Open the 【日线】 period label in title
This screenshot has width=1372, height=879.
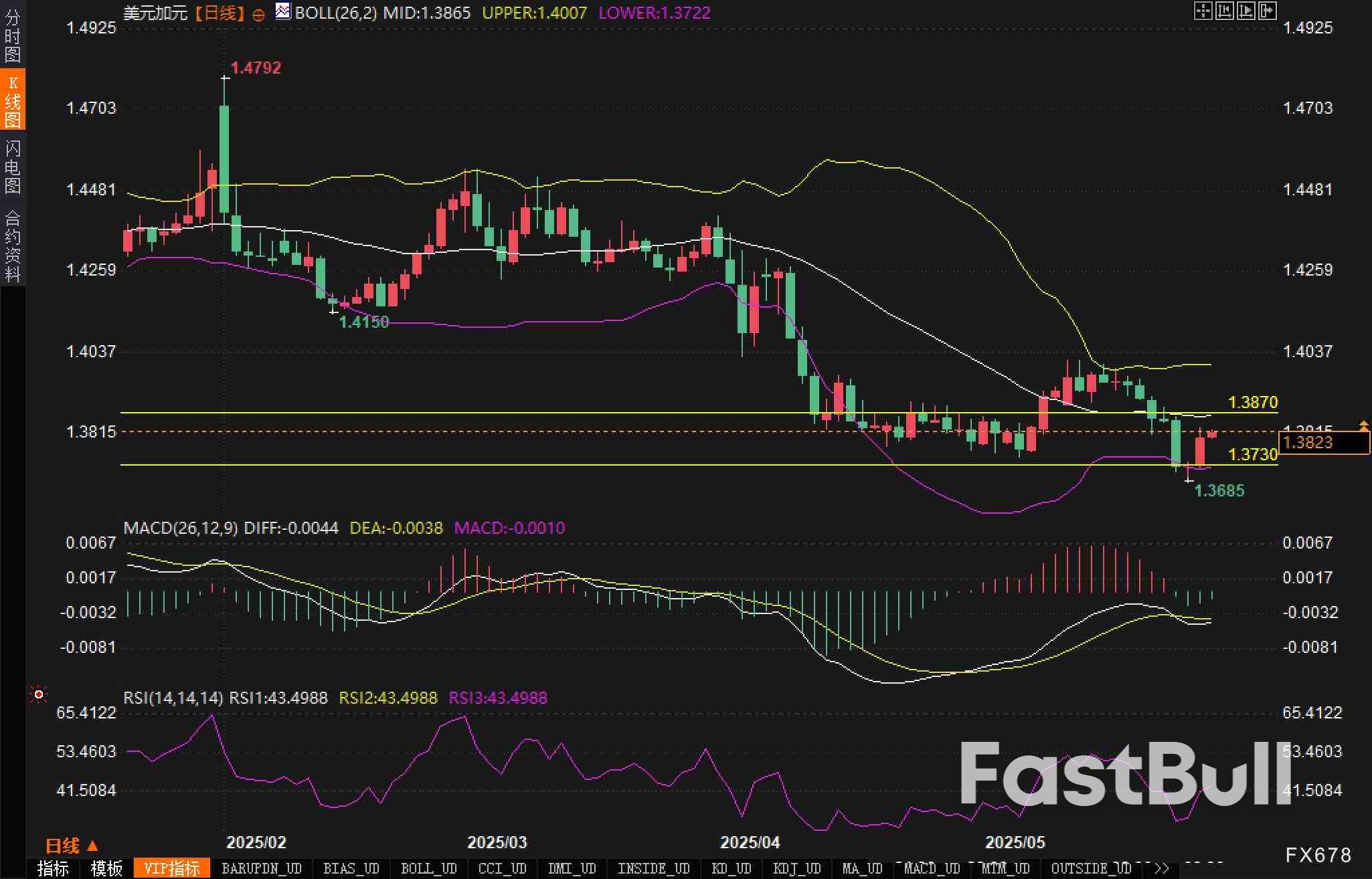pos(219,13)
